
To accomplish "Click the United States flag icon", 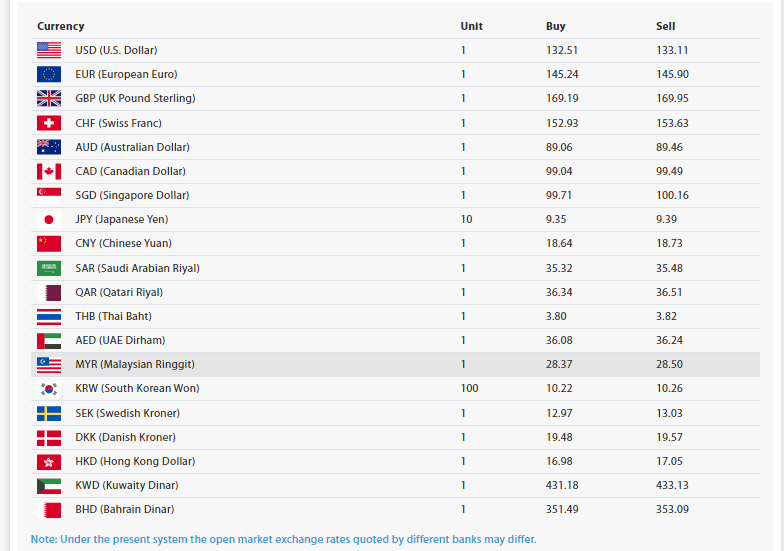I will 49,50.
